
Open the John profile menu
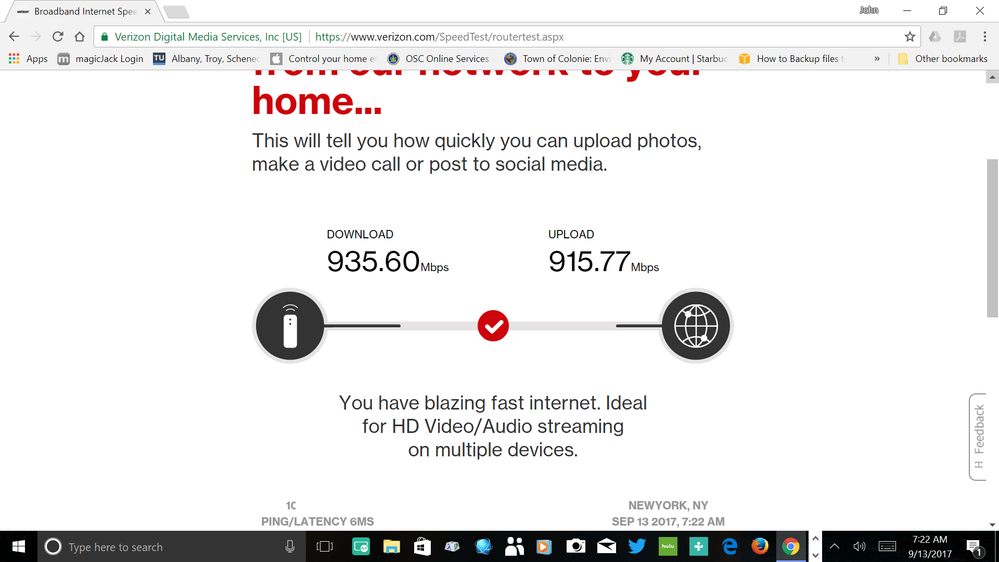pos(868,10)
